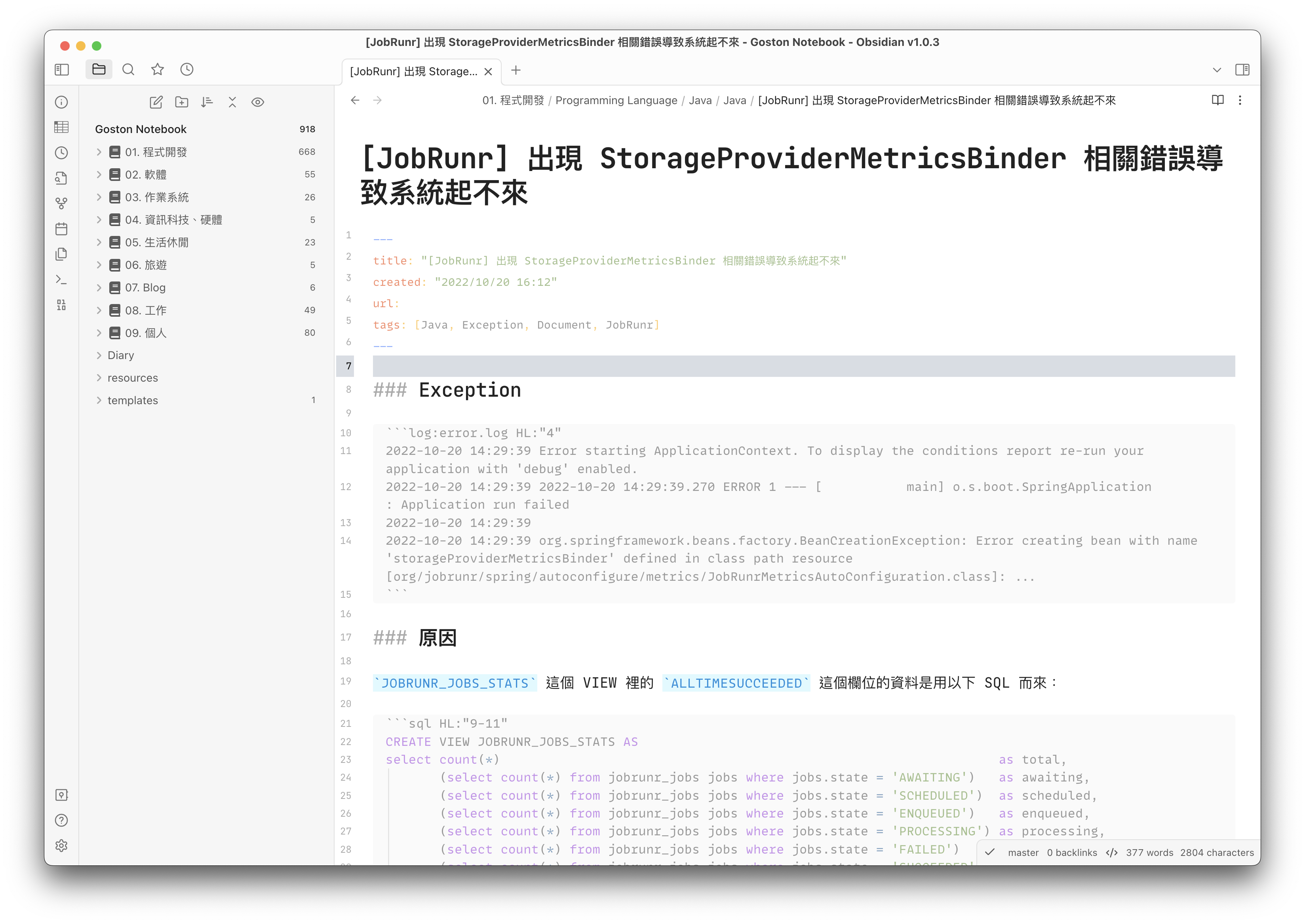Click the more options icon in note header
This screenshot has width=1305, height=924.
(x=1240, y=100)
